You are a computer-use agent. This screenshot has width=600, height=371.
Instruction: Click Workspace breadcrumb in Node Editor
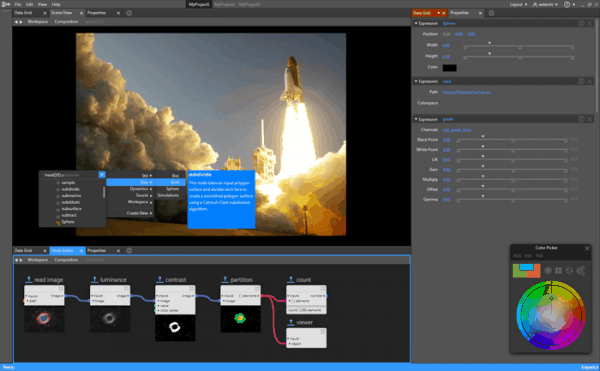coord(38,260)
